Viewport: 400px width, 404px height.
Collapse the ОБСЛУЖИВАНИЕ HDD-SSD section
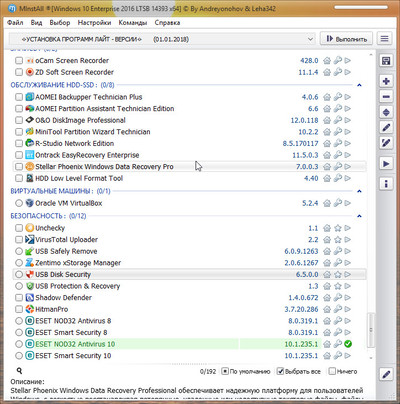[x=359, y=85]
